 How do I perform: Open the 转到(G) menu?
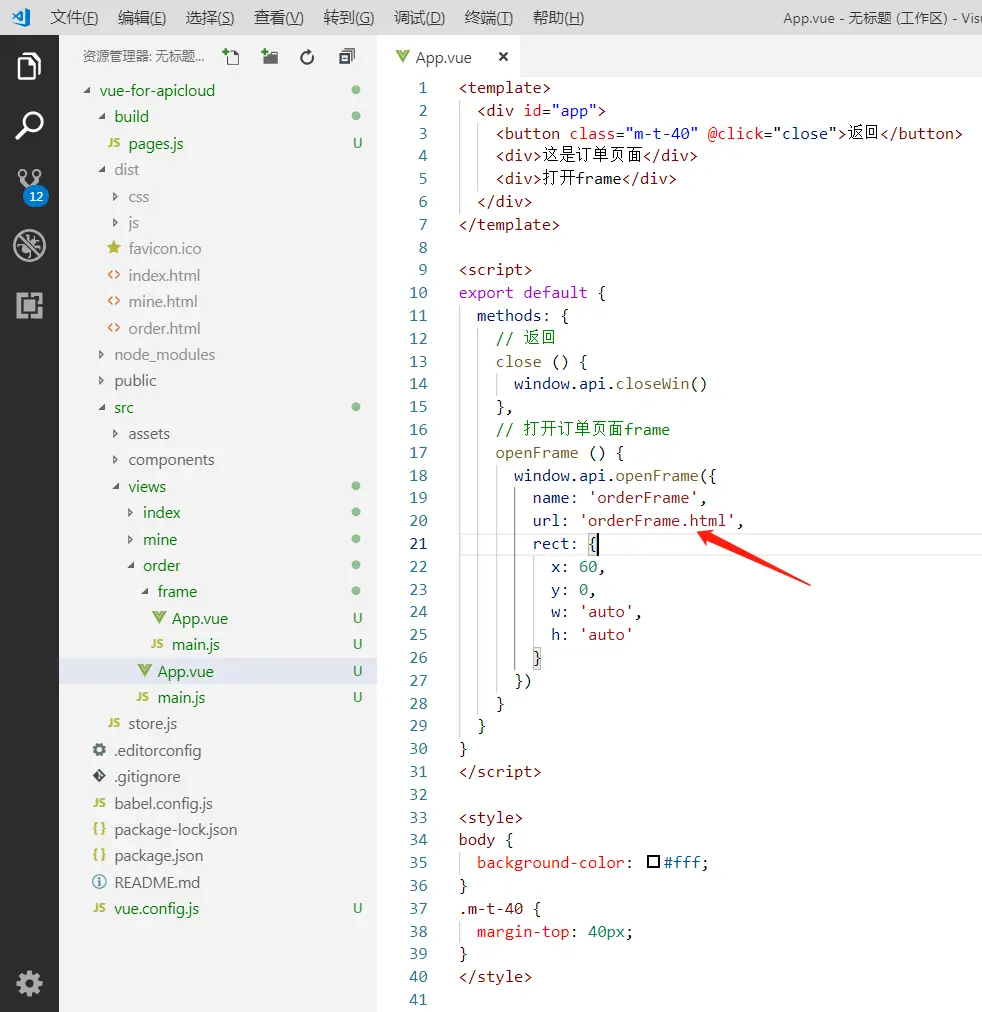pos(349,17)
